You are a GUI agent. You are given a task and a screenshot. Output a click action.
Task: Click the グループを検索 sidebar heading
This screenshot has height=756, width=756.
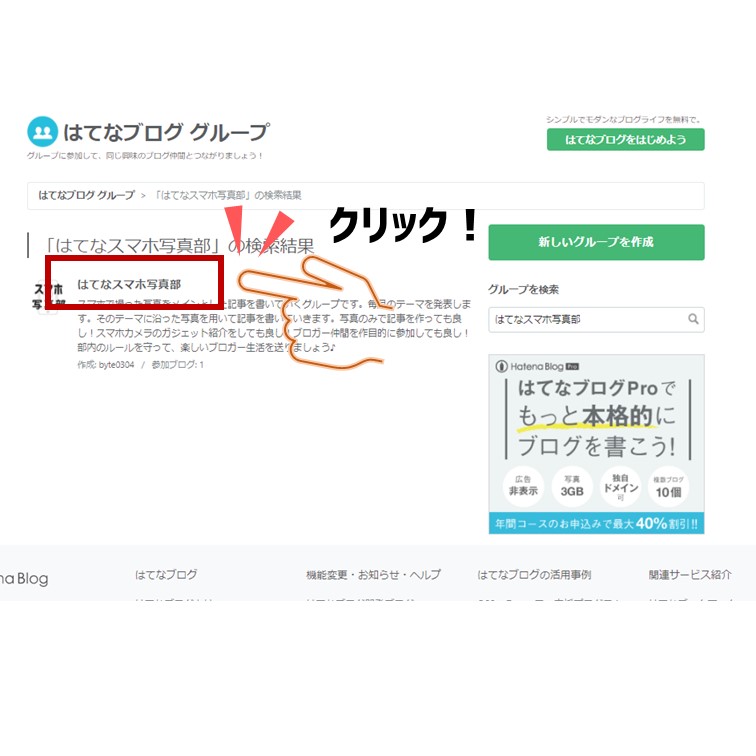[524, 289]
